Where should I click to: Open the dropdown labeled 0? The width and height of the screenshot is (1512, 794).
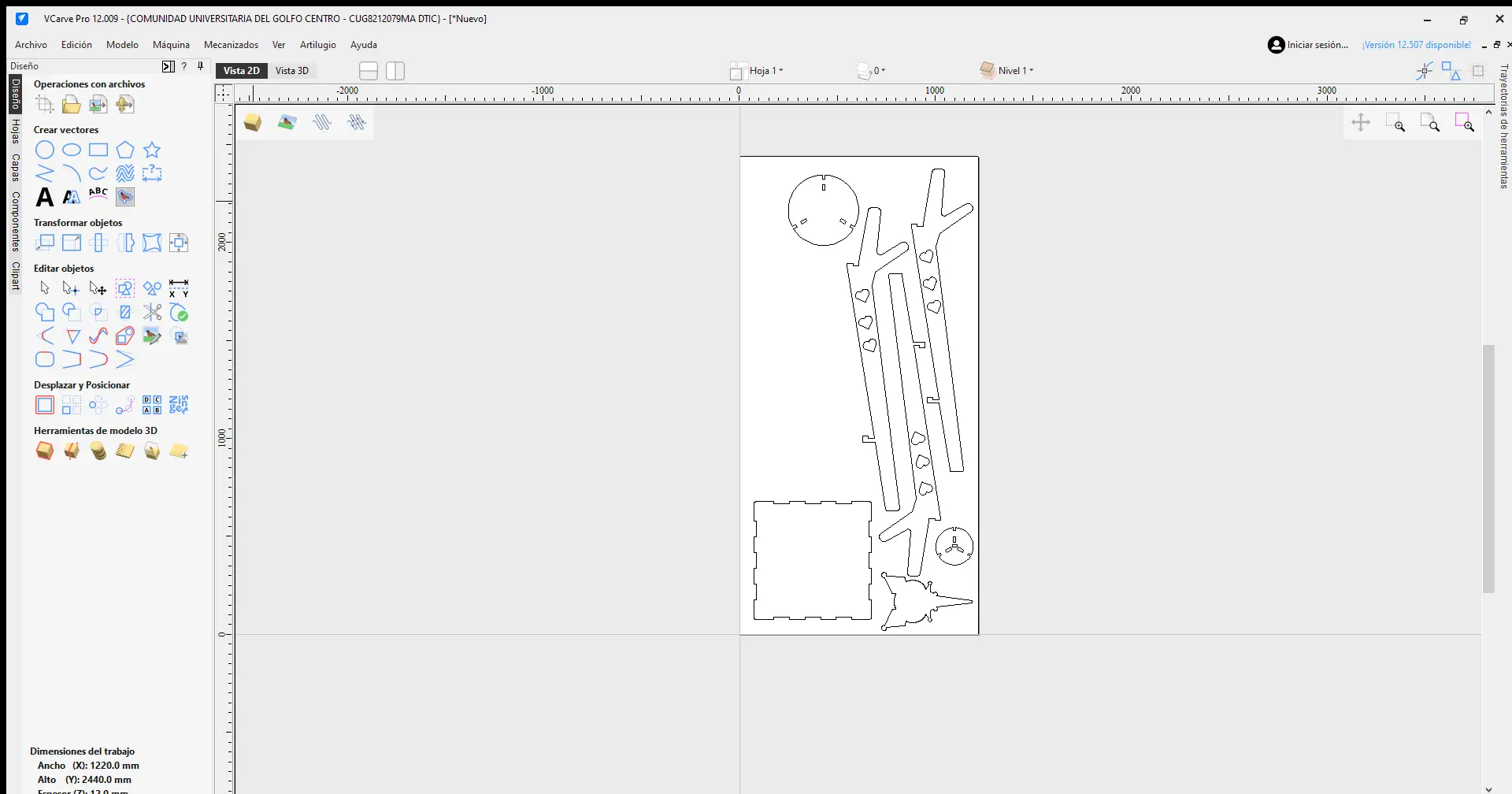[x=871, y=71]
